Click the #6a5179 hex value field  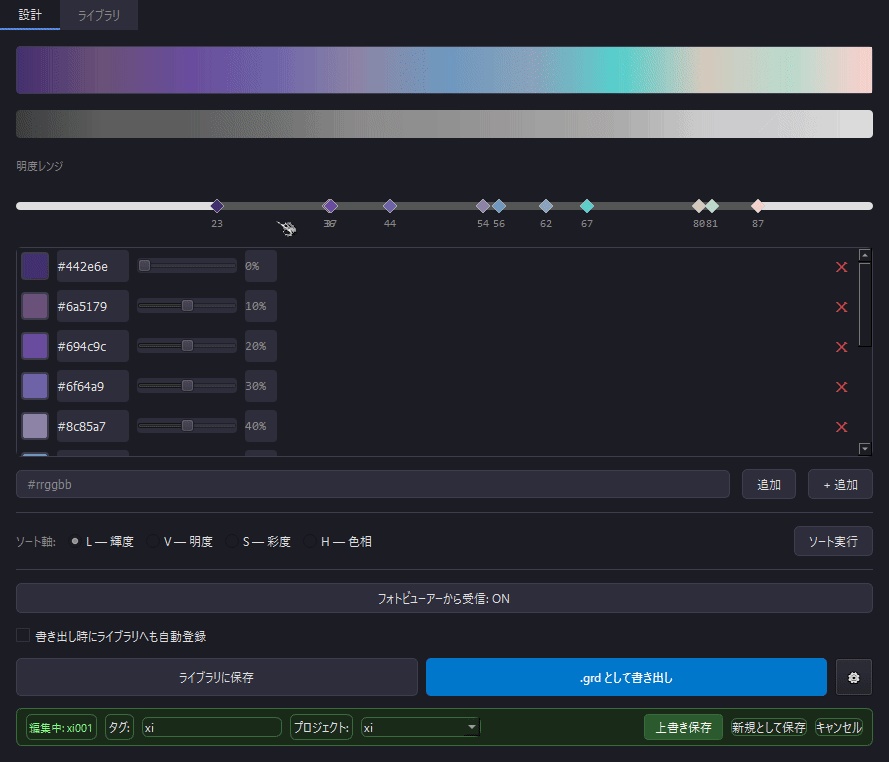click(x=92, y=306)
